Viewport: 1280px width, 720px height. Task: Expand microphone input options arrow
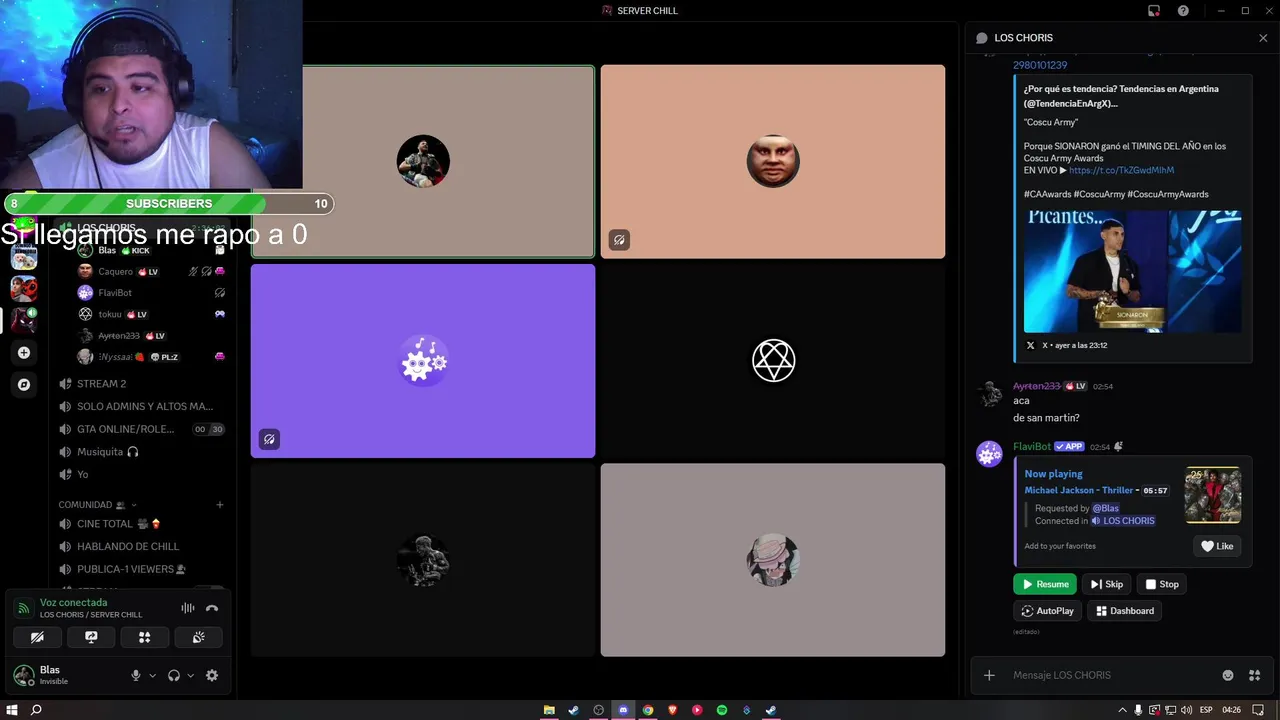(x=152, y=676)
